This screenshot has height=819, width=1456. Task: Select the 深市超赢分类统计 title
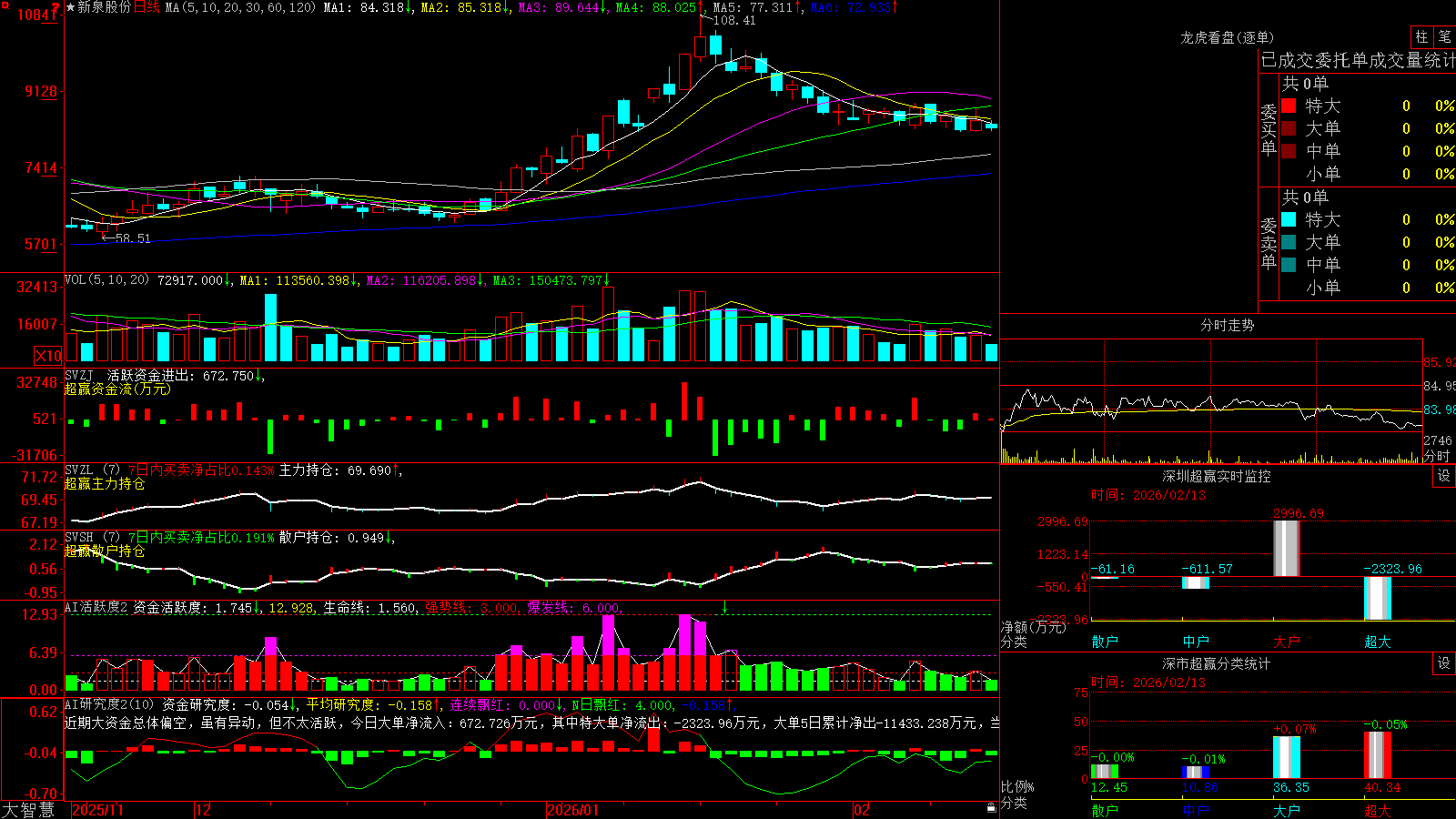tap(1217, 663)
